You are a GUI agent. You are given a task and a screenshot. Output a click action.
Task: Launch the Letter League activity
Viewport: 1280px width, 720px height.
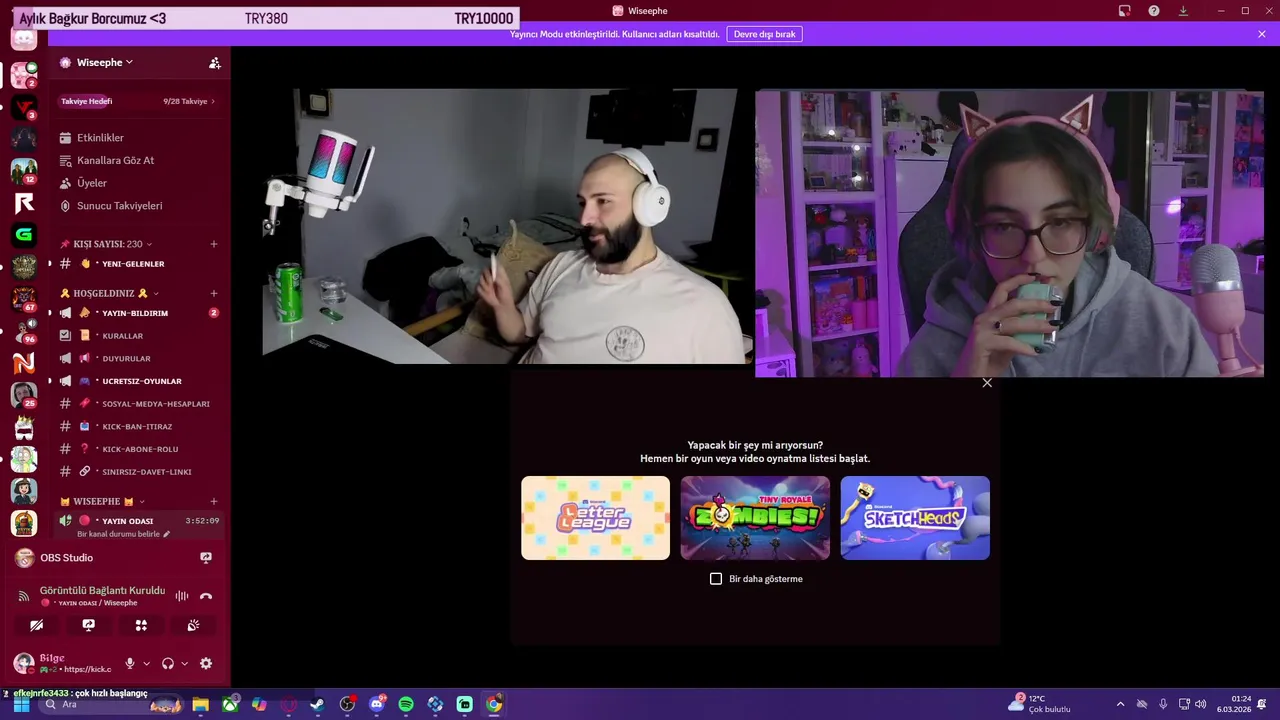pos(595,518)
